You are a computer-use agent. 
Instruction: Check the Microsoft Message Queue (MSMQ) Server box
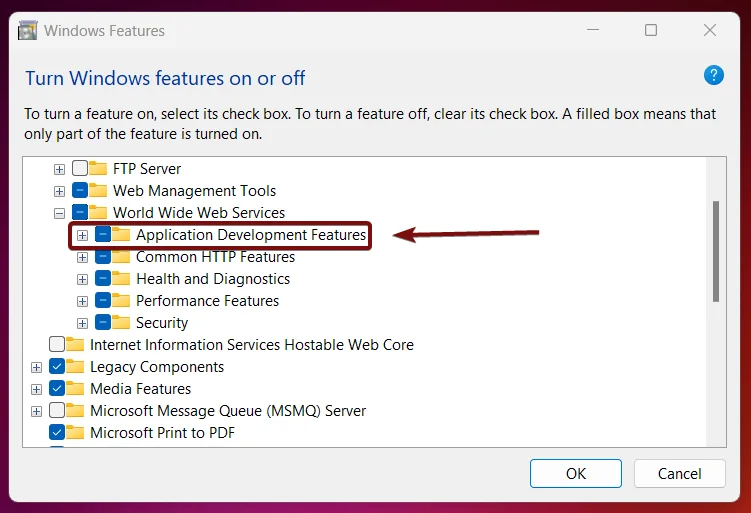click(57, 410)
